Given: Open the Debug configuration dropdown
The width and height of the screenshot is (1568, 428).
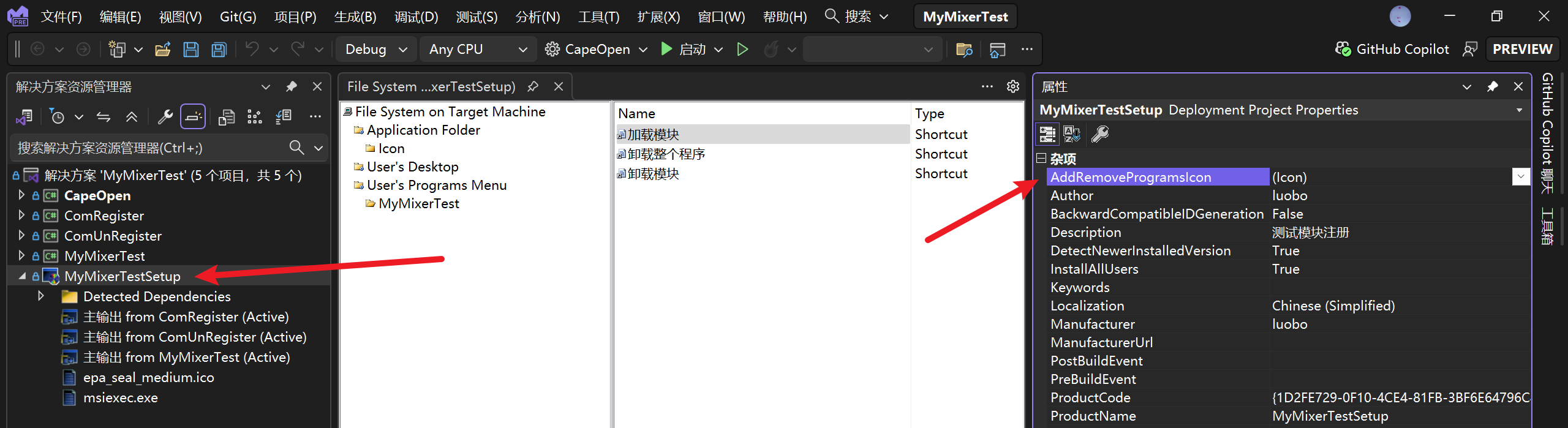Looking at the screenshot, I should pyautogui.click(x=376, y=50).
